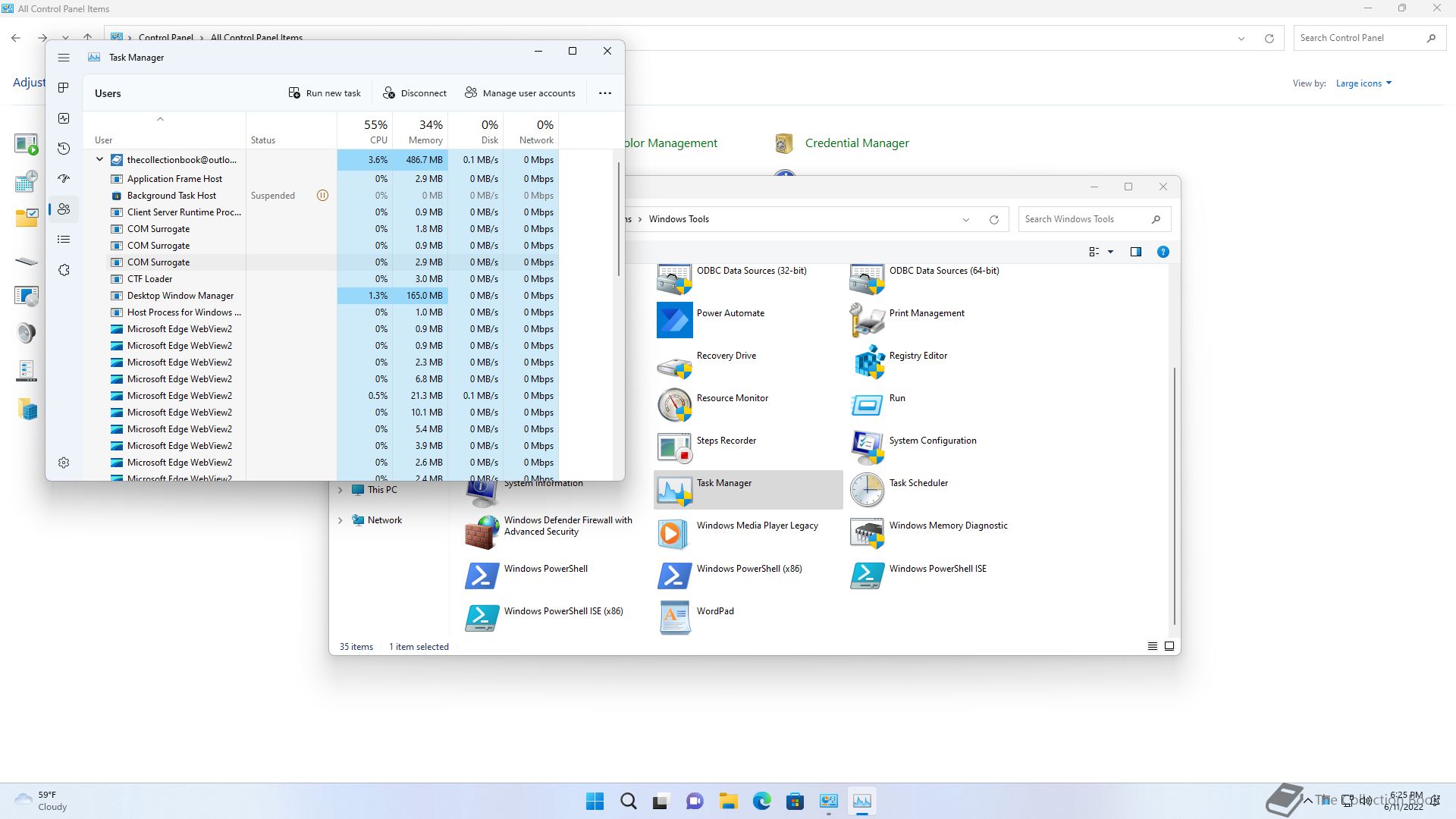The height and width of the screenshot is (819, 1456).
Task: Open File Explorer from taskbar
Action: tap(729, 801)
